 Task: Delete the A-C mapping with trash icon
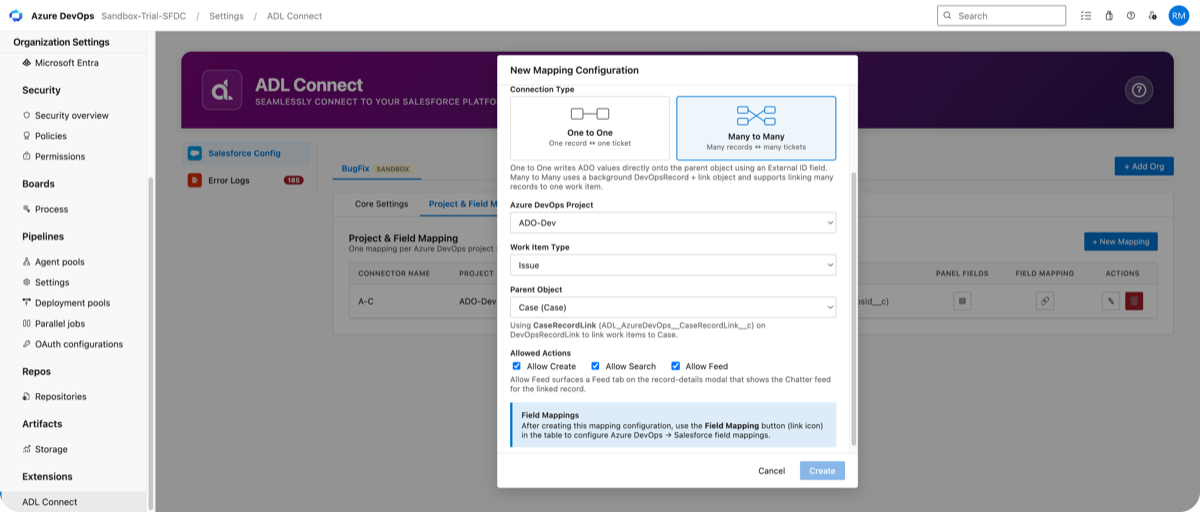[1134, 300]
